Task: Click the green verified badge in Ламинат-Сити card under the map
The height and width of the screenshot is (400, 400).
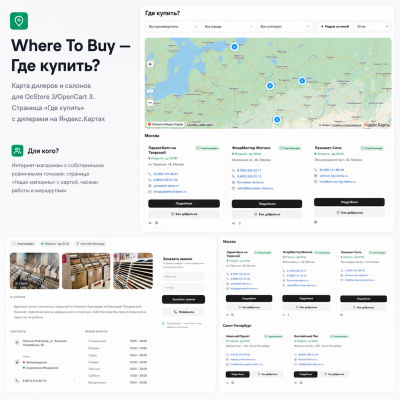Action: (372, 148)
